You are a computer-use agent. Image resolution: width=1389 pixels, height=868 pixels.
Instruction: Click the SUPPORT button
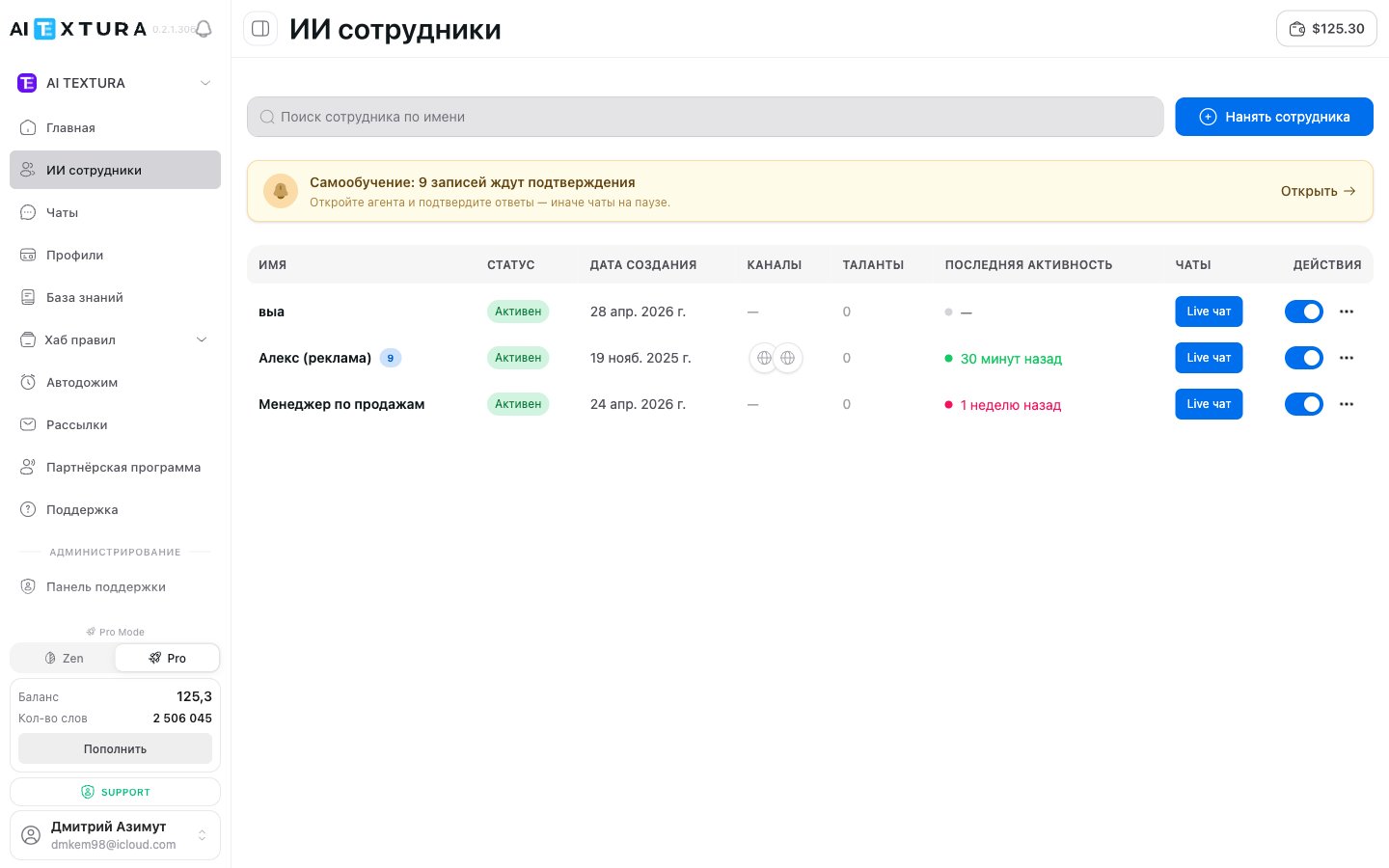[115, 792]
